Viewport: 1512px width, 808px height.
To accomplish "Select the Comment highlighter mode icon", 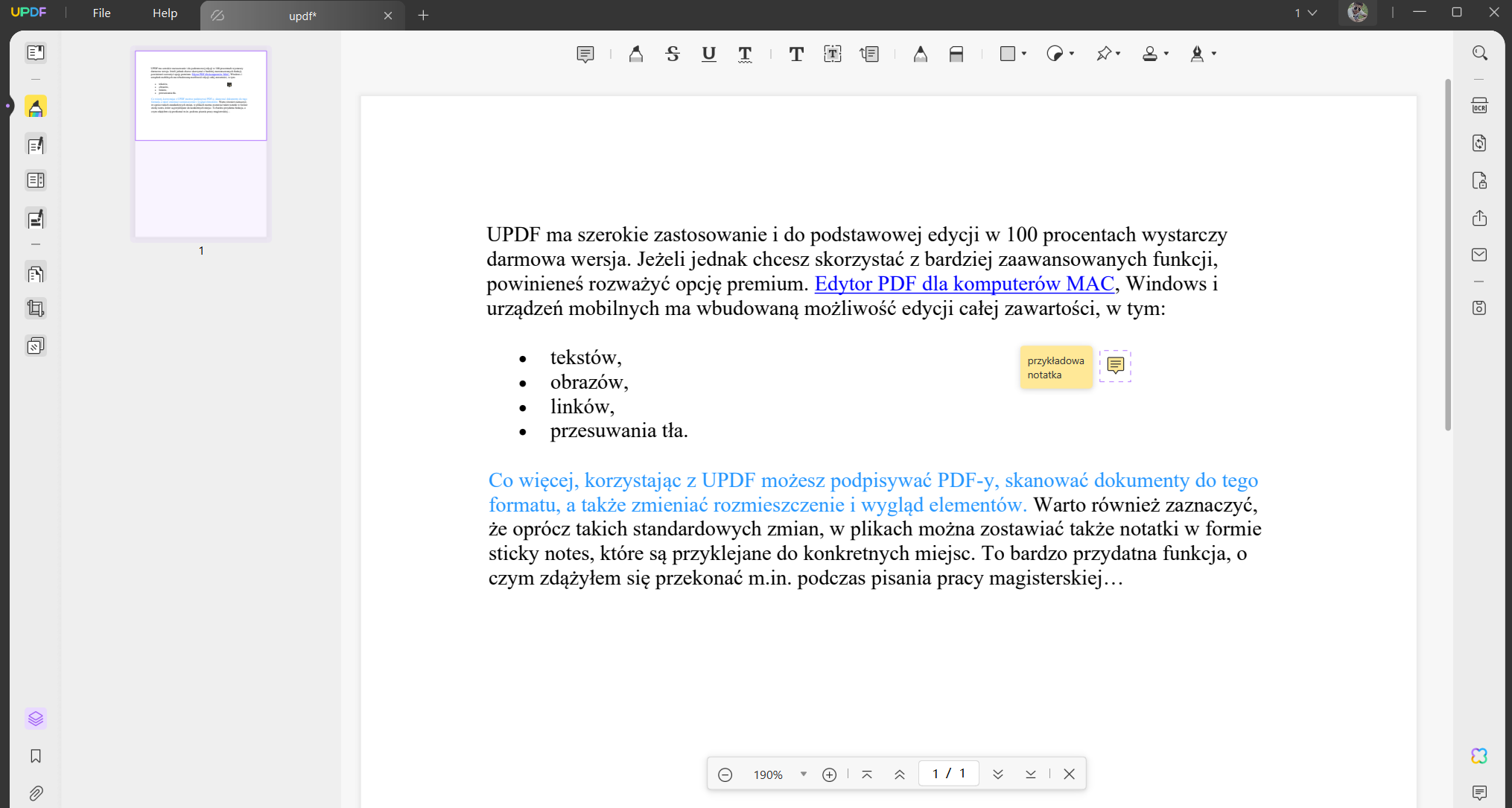I will click(x=36, y=107).
